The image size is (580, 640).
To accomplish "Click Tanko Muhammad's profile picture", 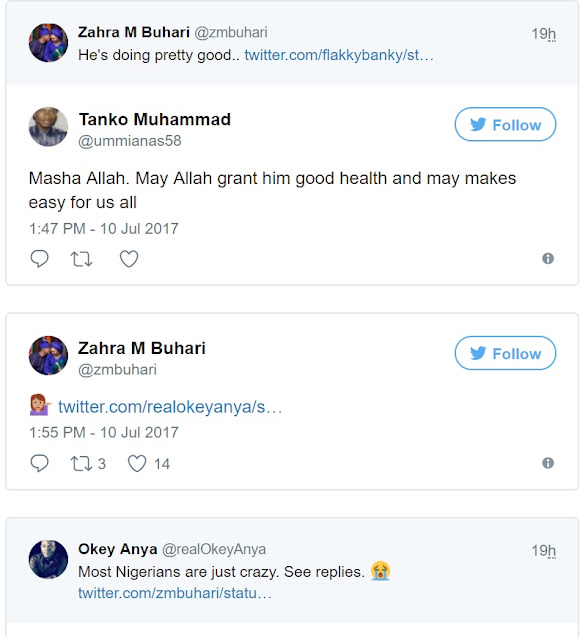I will [48, 127].
